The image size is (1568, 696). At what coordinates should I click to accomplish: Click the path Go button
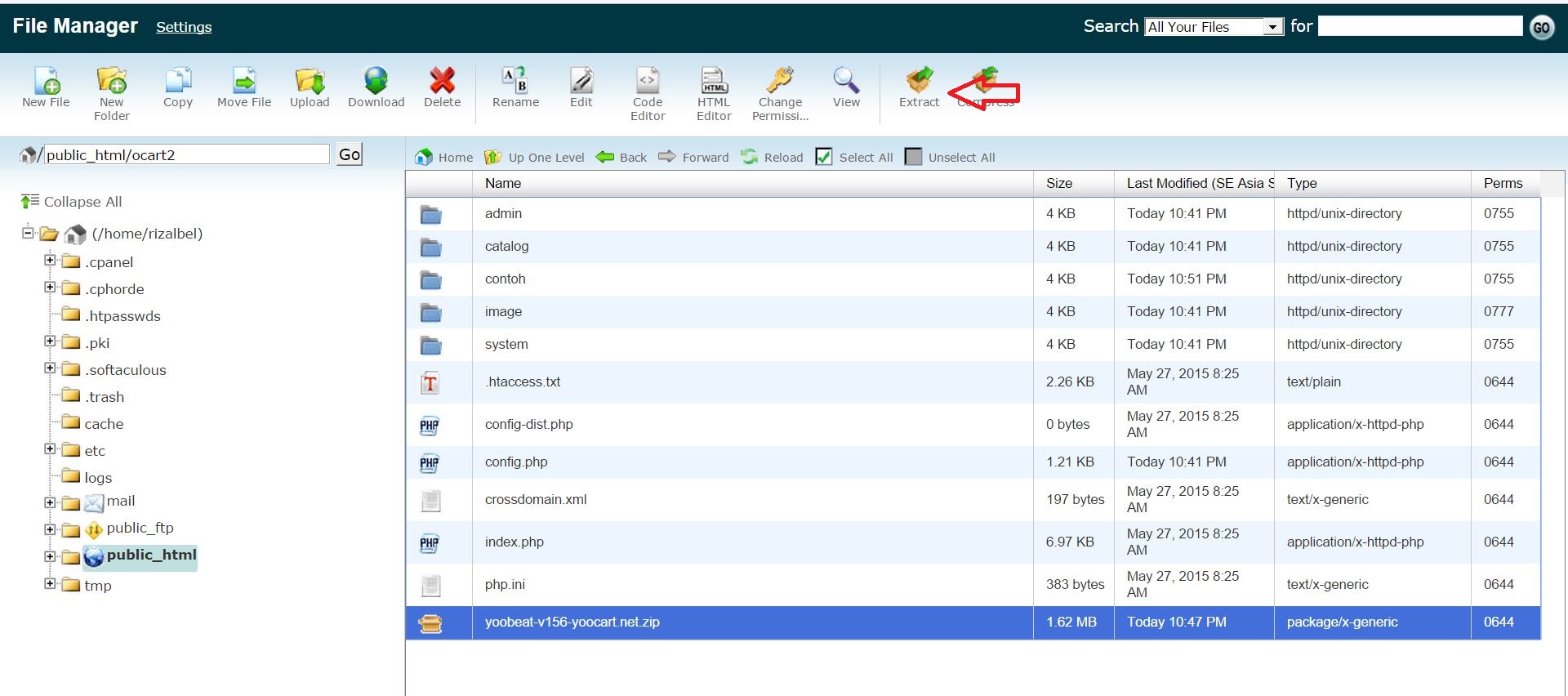coord(350,154)
